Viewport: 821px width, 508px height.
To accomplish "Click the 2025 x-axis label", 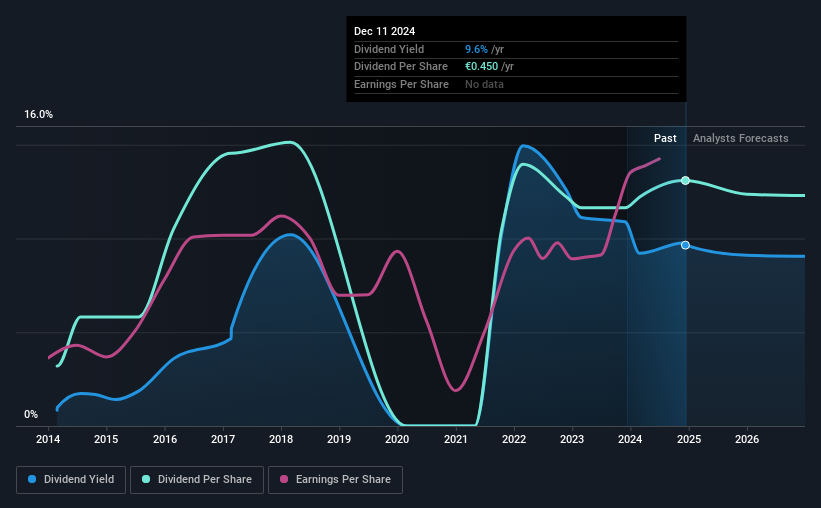I will pyautogui.click(x=689, y=439).
